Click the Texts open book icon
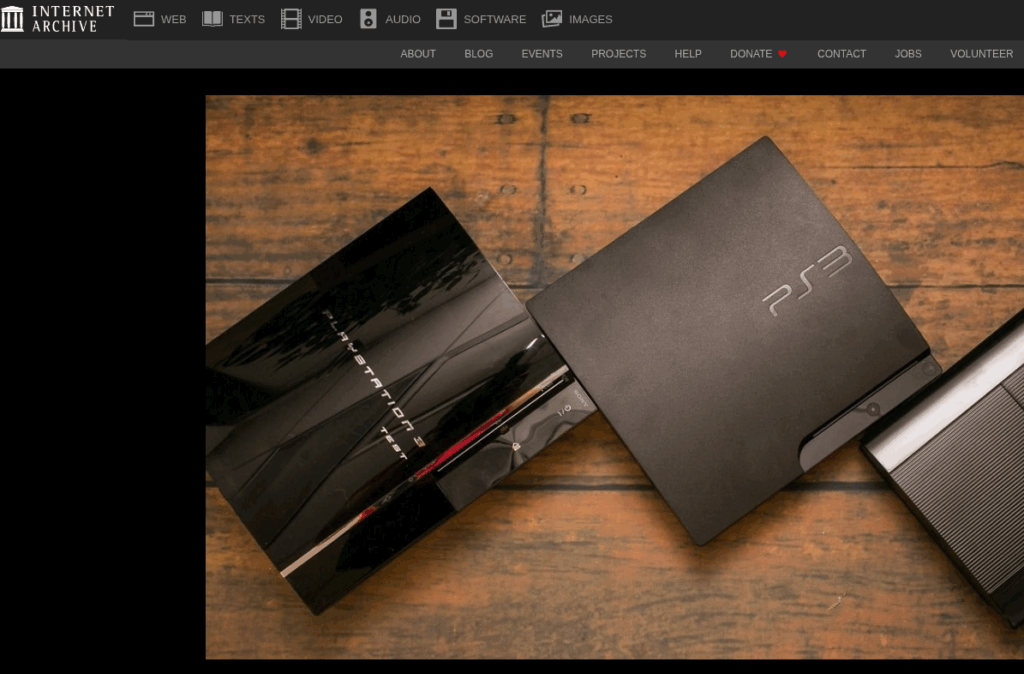The width and height of the screenshot is (1024, 674). coord(212,19)
